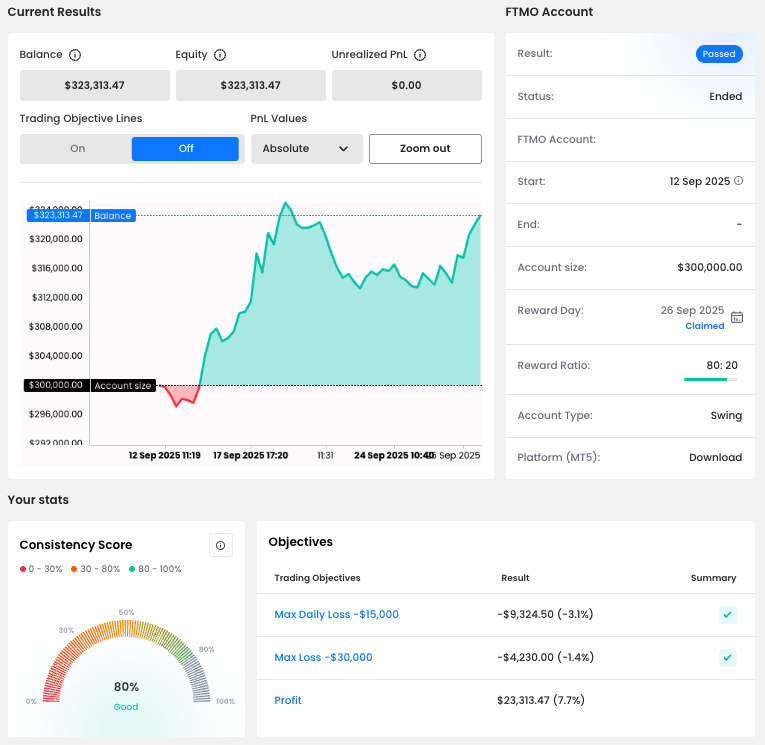Viewport: 765px width, 745px height.
Task: Click the Unrealized PnL info icon
Action: coord(420,55)
